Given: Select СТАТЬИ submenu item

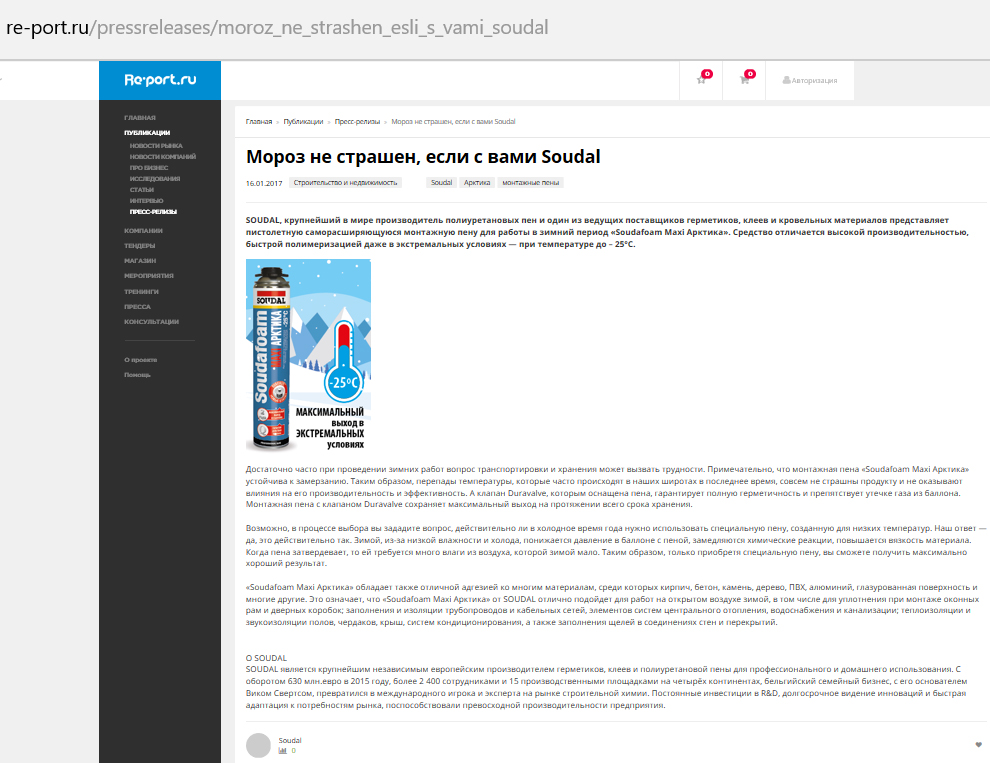Looking at the screenshot, I should (141, 189).
